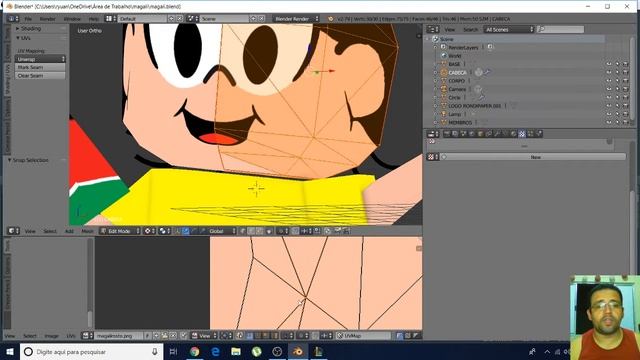Viewport: 640px width, 360px height.
Task: Expand the CABECA object in Outliner
Action: [436, 73]
